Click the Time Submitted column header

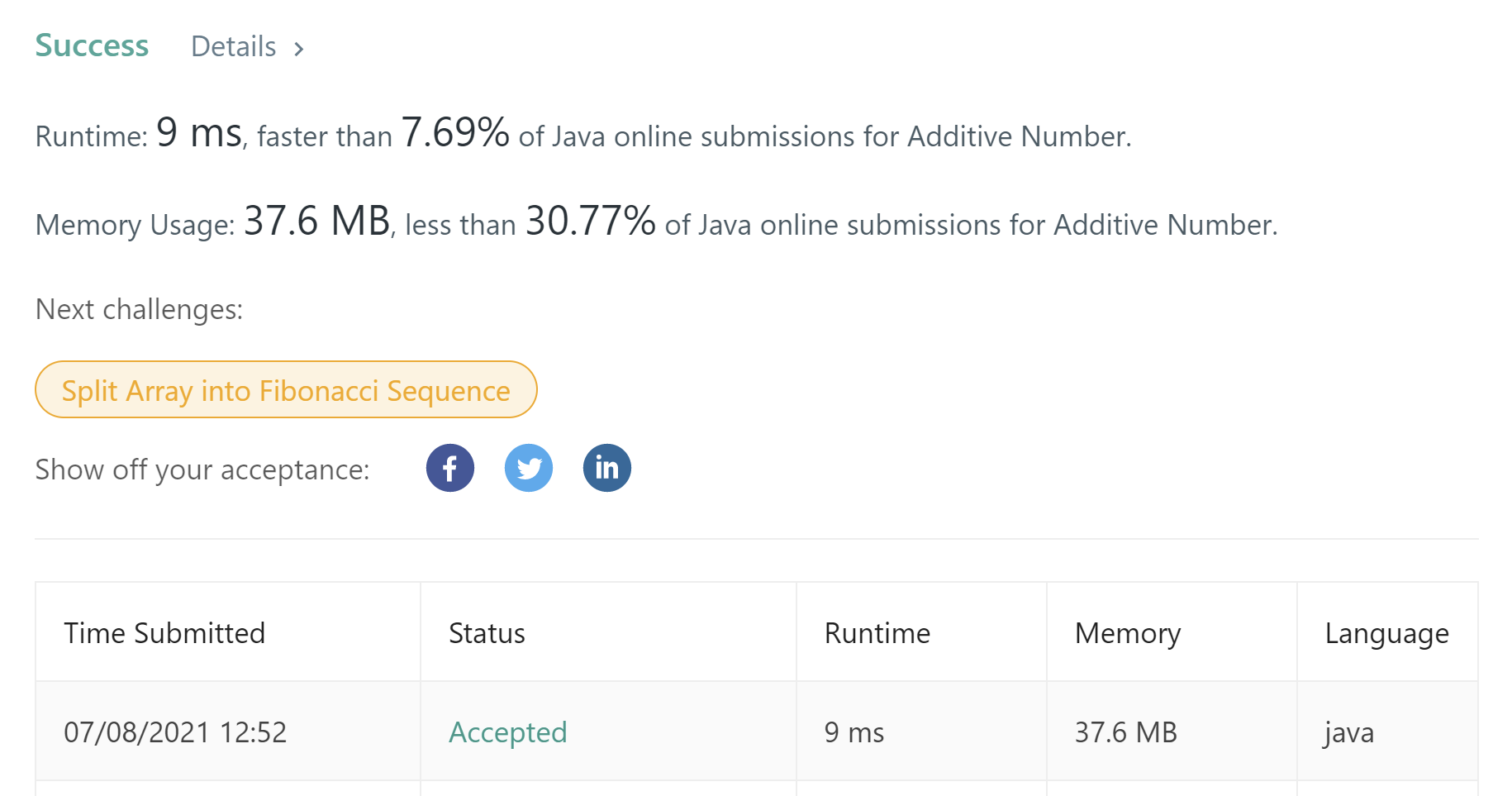164,633
